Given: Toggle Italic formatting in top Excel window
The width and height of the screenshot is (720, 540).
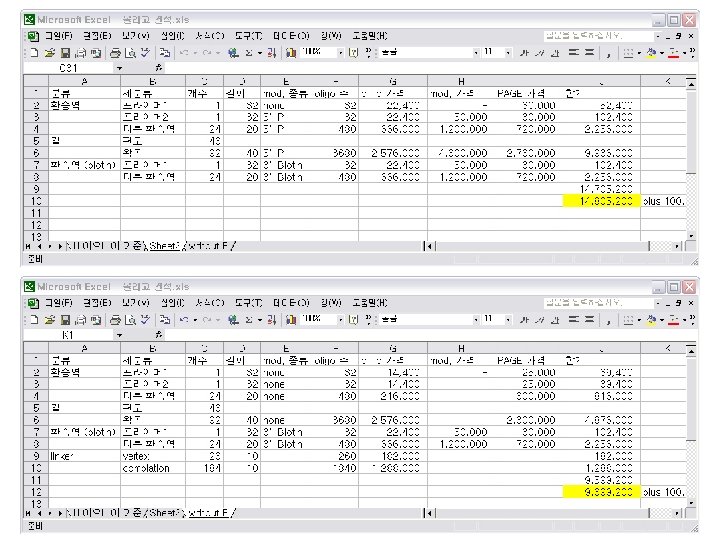Looking at the screenshot, I should pos(540,53).
